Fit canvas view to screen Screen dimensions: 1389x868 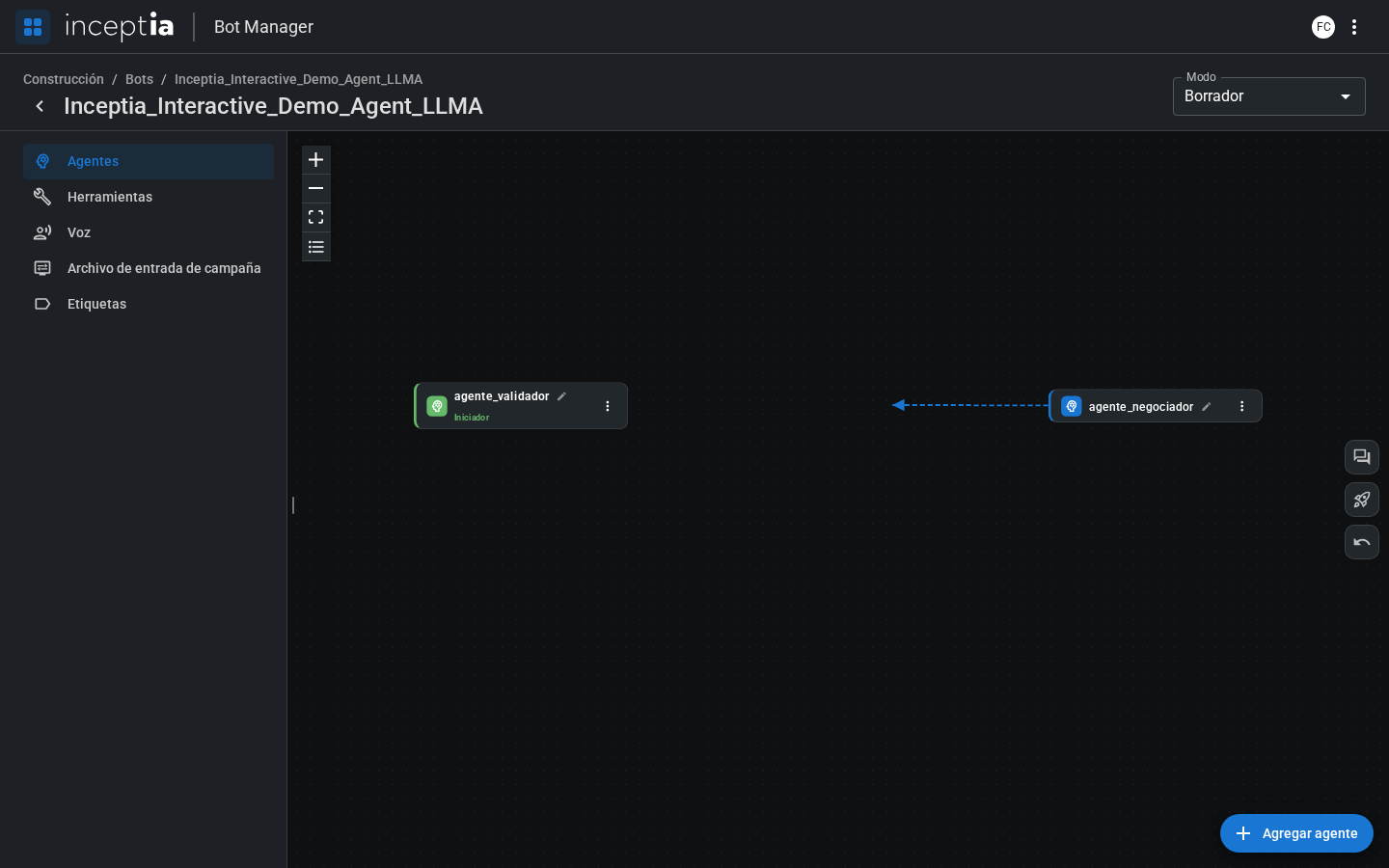[x=316, y=218]
